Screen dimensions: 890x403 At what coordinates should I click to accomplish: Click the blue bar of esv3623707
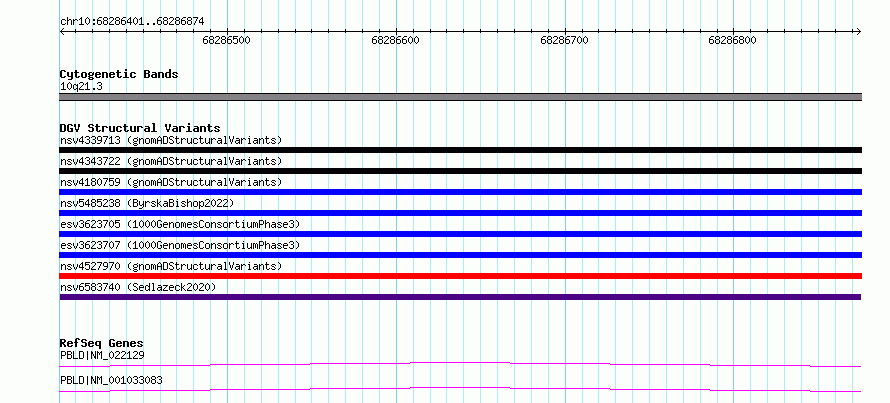click(x=460, y=255)
